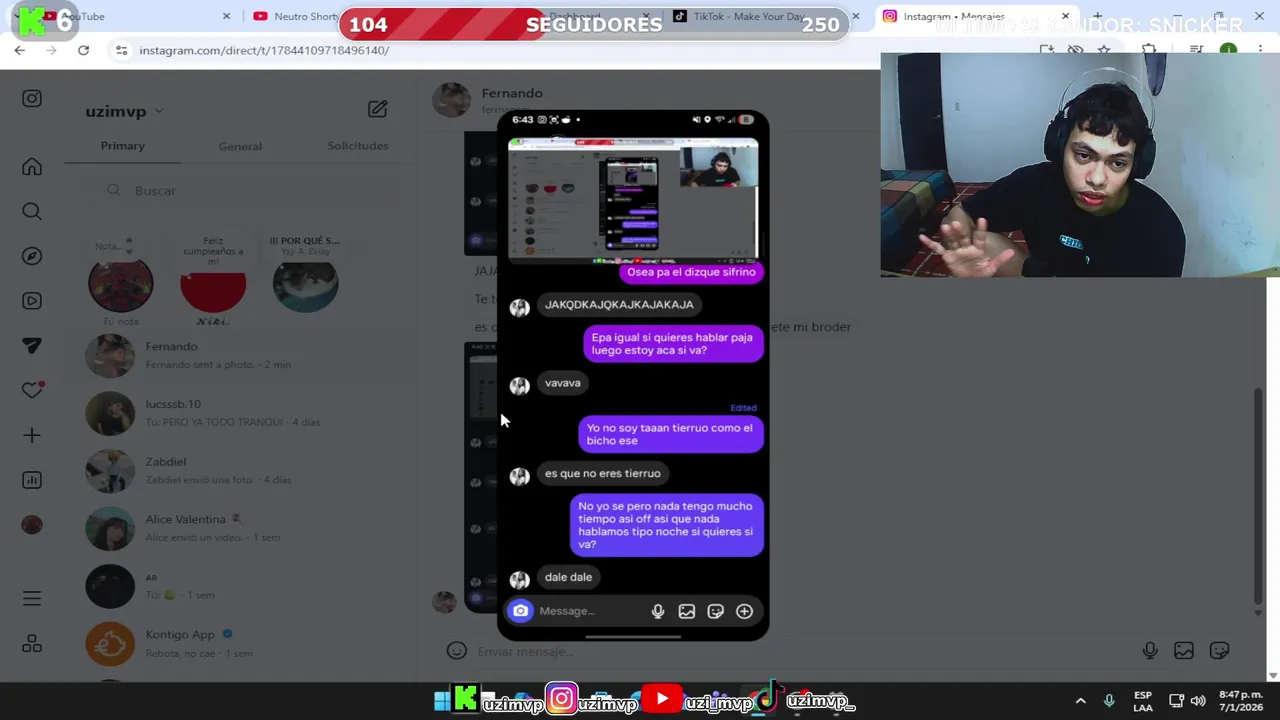Open the Fernando conversation in the list

[240, 355]
